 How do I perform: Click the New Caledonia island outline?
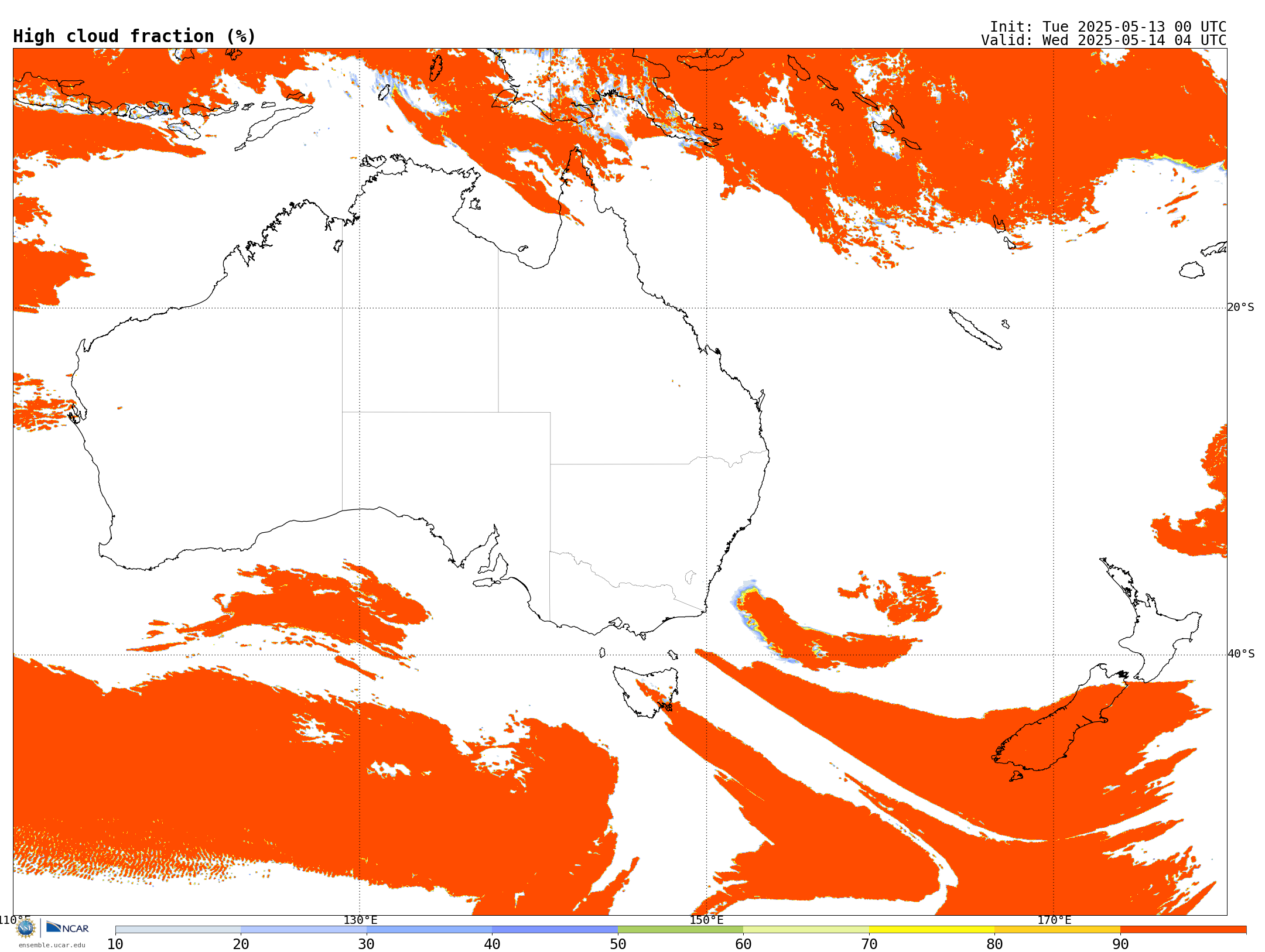point(975,330)
